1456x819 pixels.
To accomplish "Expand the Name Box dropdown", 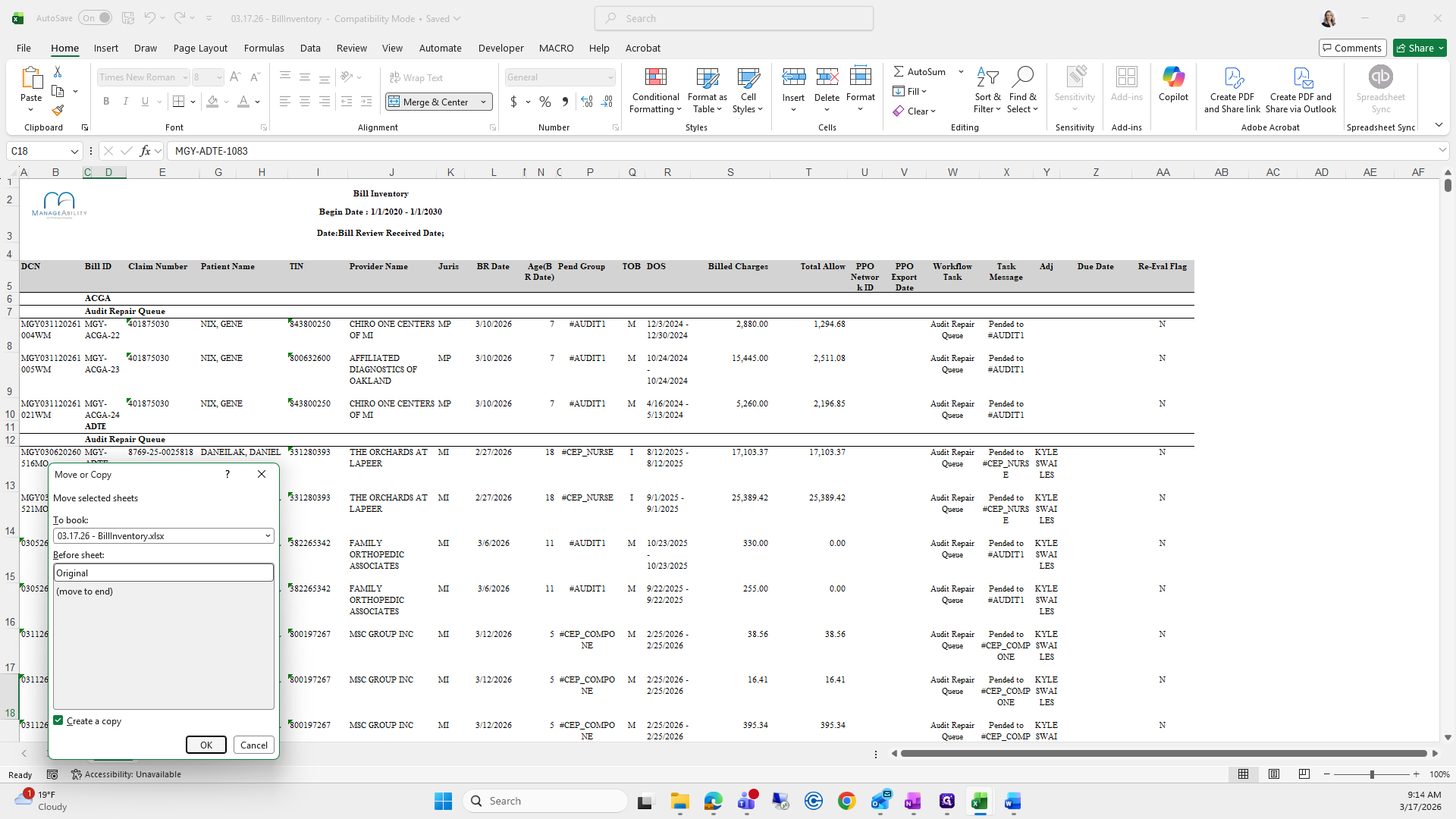I will point(74,151).
